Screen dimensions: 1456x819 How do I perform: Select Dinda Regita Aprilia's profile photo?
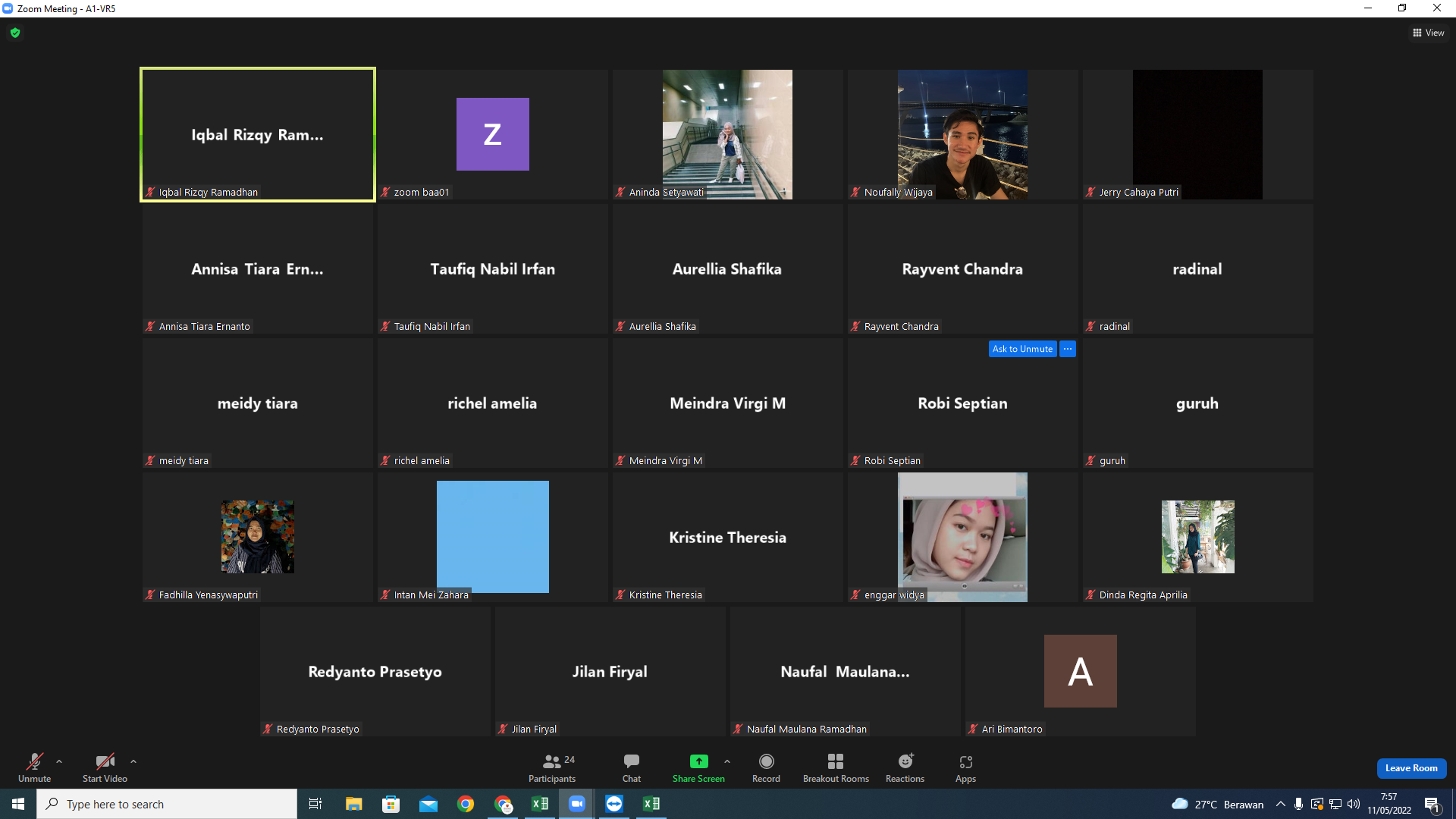1198,537
